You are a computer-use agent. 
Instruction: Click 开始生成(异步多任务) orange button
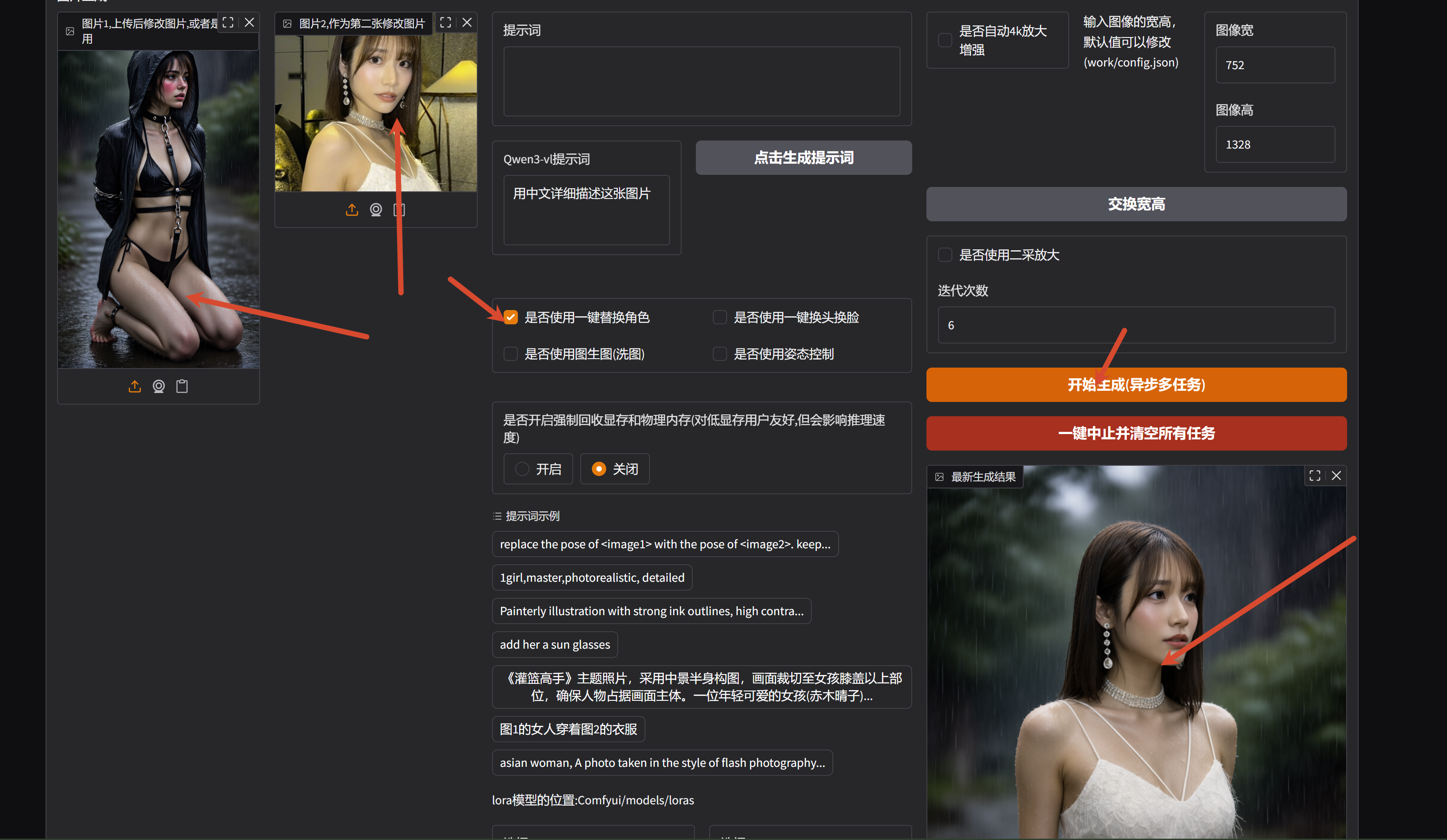[x=1136, y=385]
